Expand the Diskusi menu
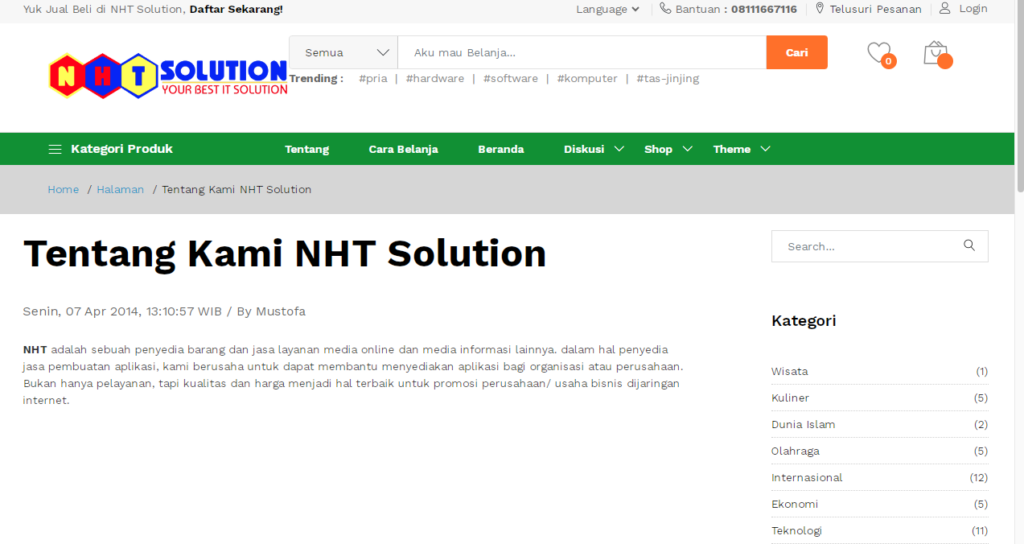1024x544 pixels. pyautogui.click(x=593, y=149)
